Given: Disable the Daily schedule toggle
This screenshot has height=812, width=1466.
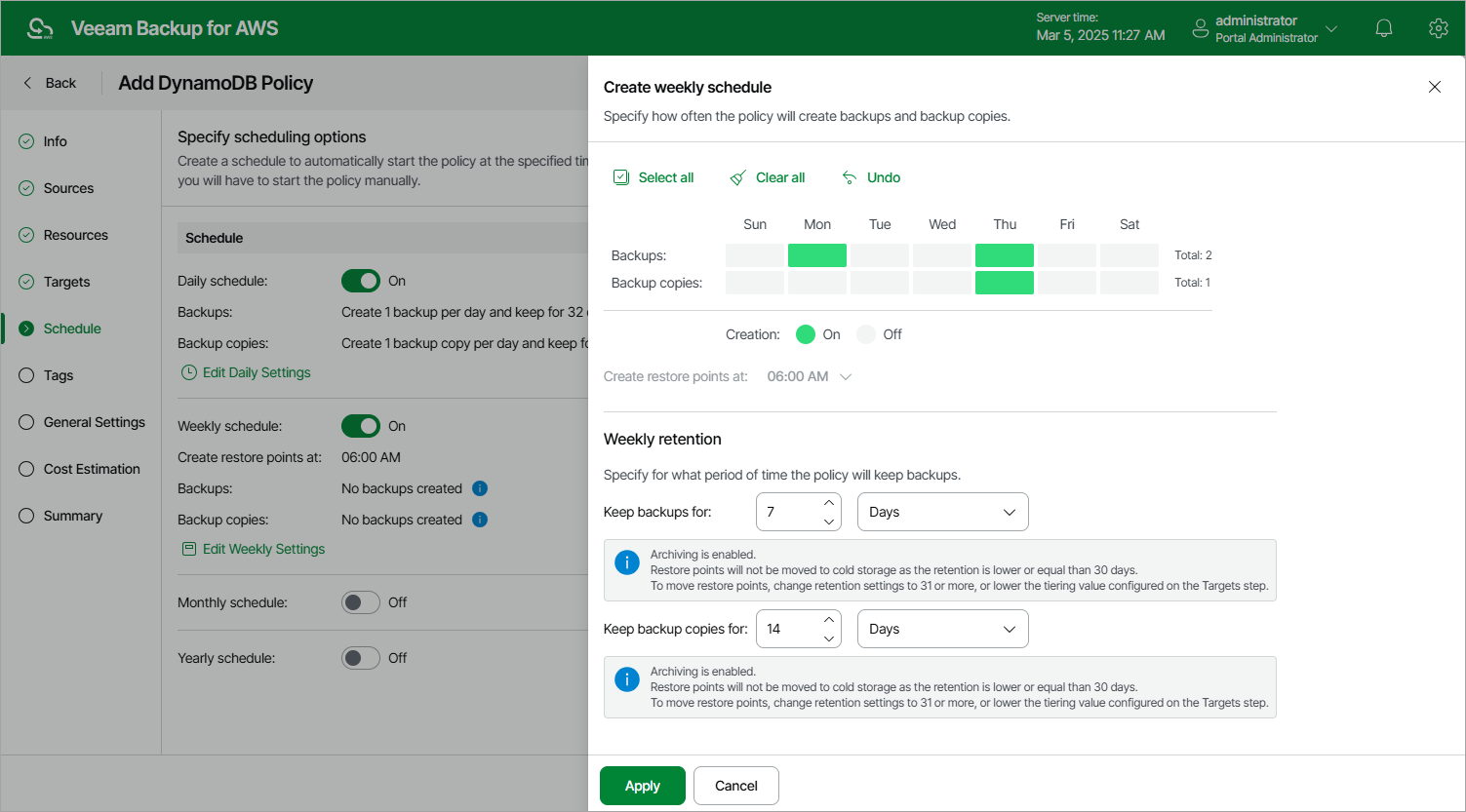Looking at the screenshot, I should pyautogui.click(x=360, y=281).
